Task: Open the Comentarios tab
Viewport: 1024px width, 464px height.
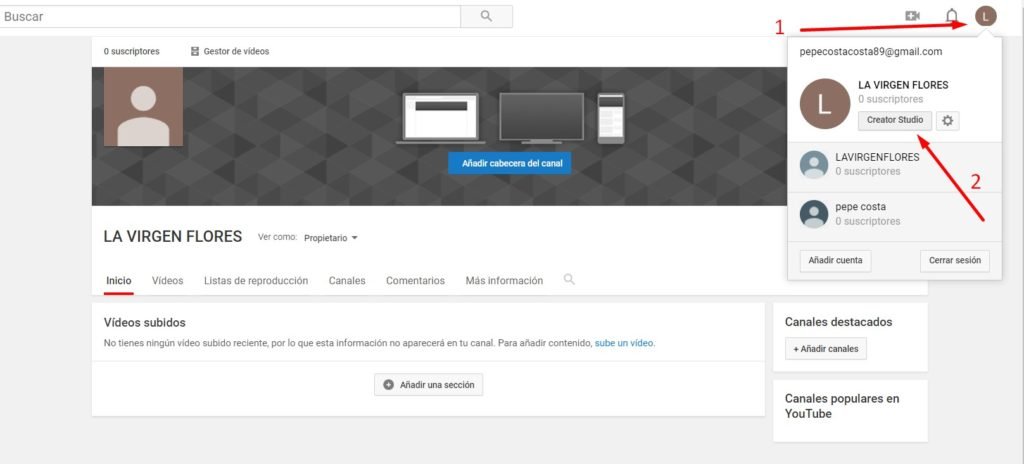Action: tap(415, 280)
